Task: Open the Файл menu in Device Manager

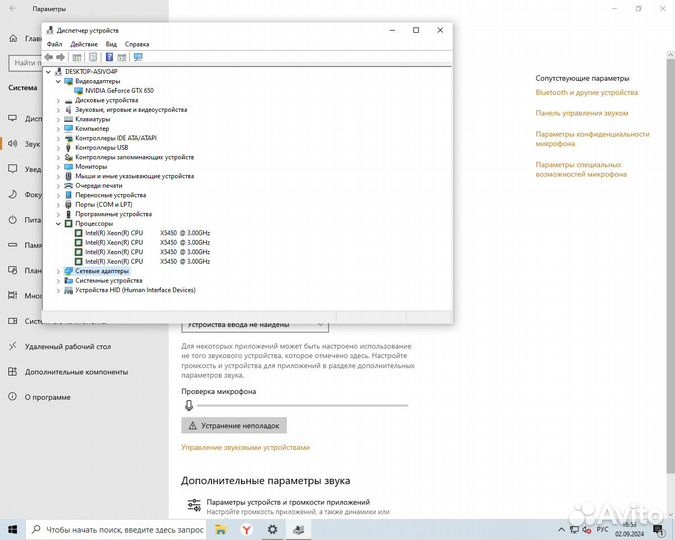Action: (55, 44)
